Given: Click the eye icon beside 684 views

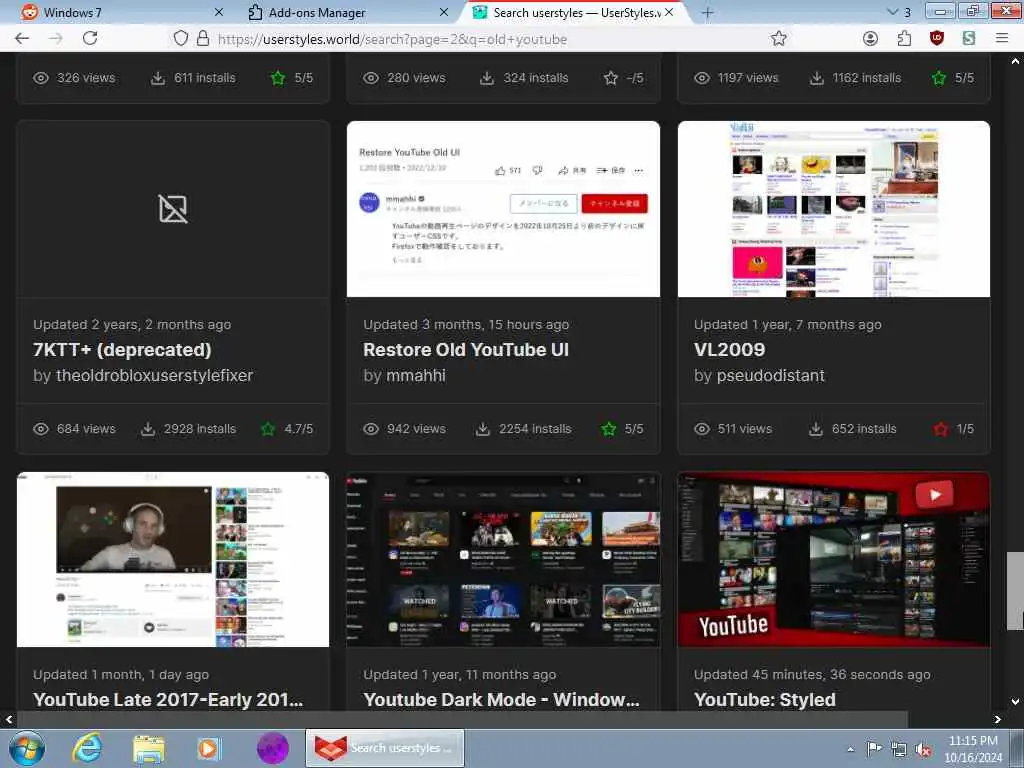Looking at the screenshot, I should pos(40,429).
